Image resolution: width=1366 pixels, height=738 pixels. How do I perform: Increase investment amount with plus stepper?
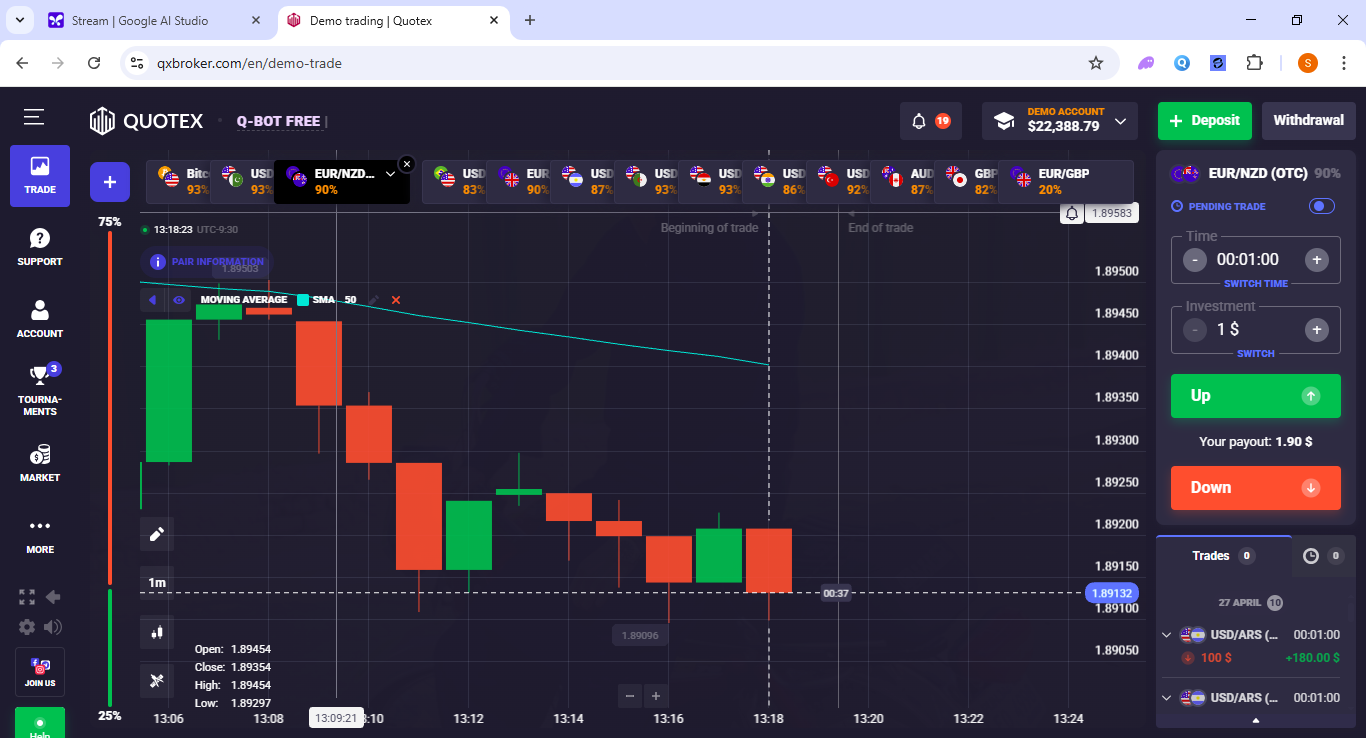coord(1317,329)
